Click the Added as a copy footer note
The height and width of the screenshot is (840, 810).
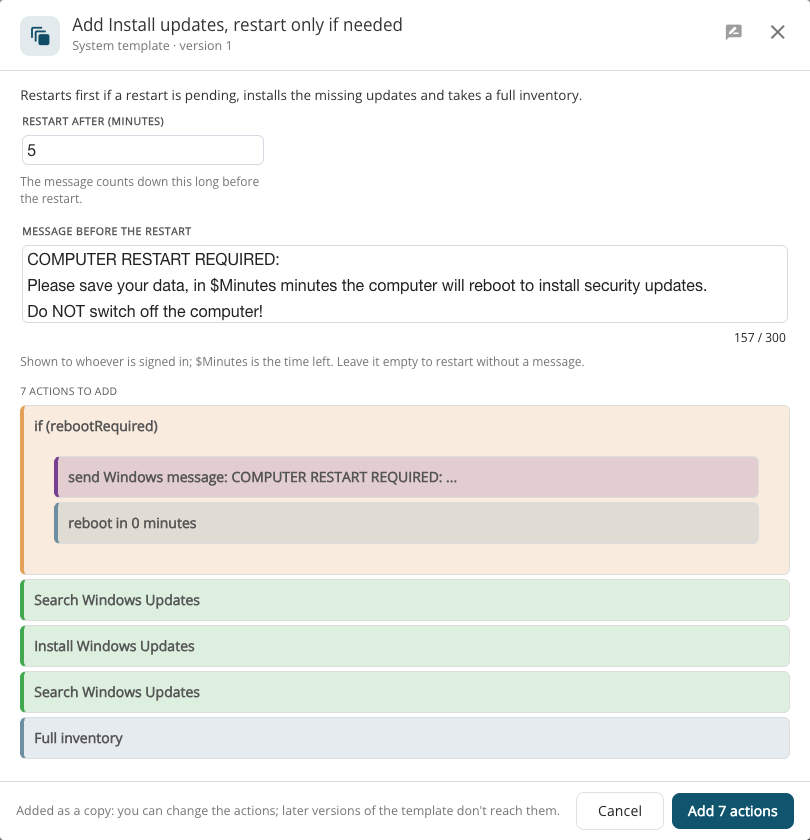pyautogui.click(x=288, y=811)
